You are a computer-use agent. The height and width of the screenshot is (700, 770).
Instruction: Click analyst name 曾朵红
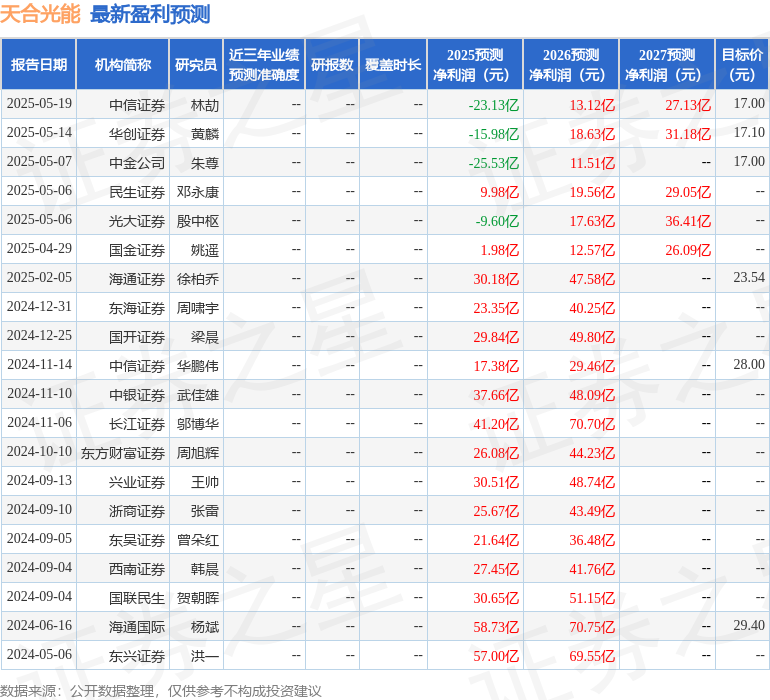198,539
